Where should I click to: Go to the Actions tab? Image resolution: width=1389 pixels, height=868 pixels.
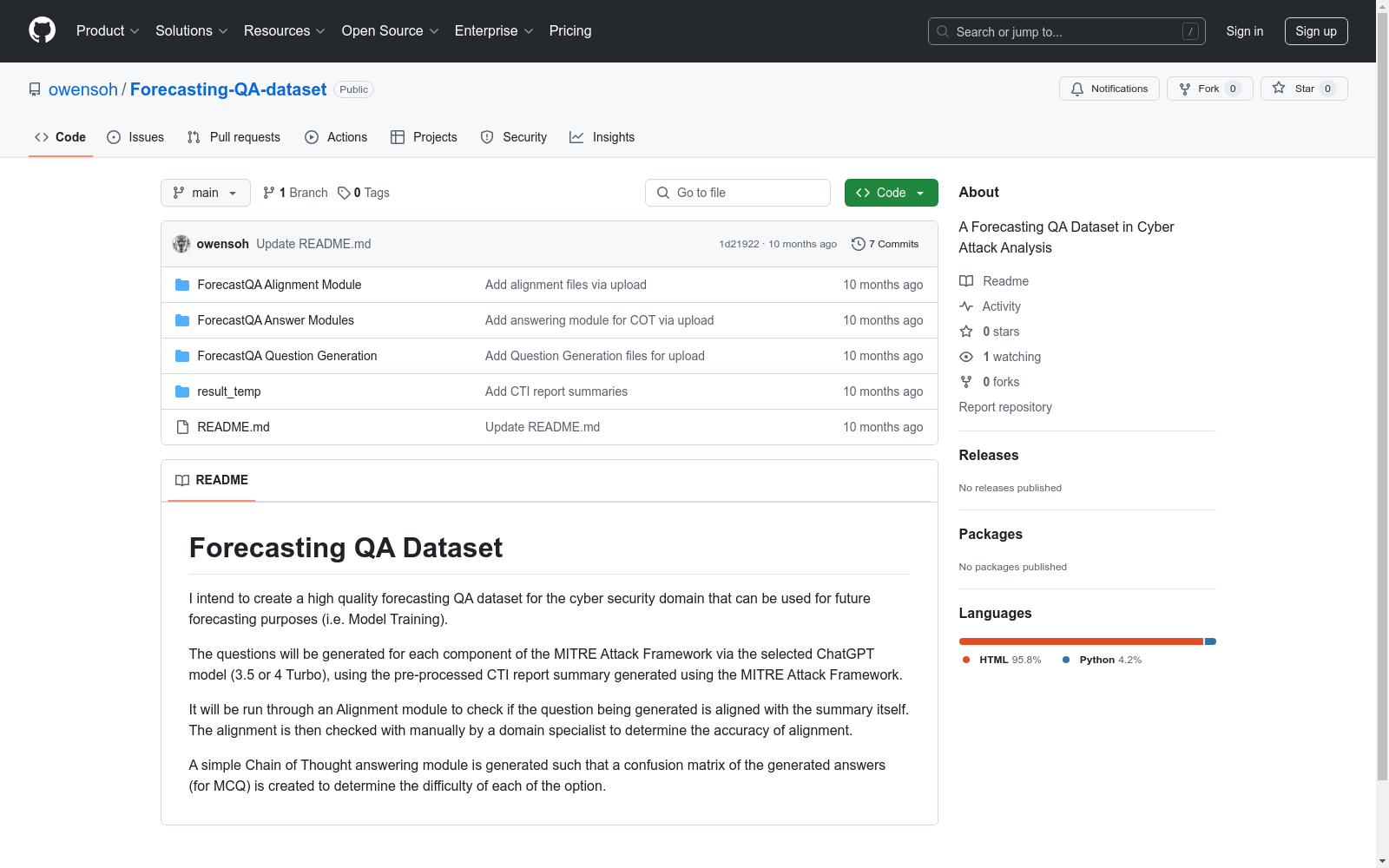[336, 137]
